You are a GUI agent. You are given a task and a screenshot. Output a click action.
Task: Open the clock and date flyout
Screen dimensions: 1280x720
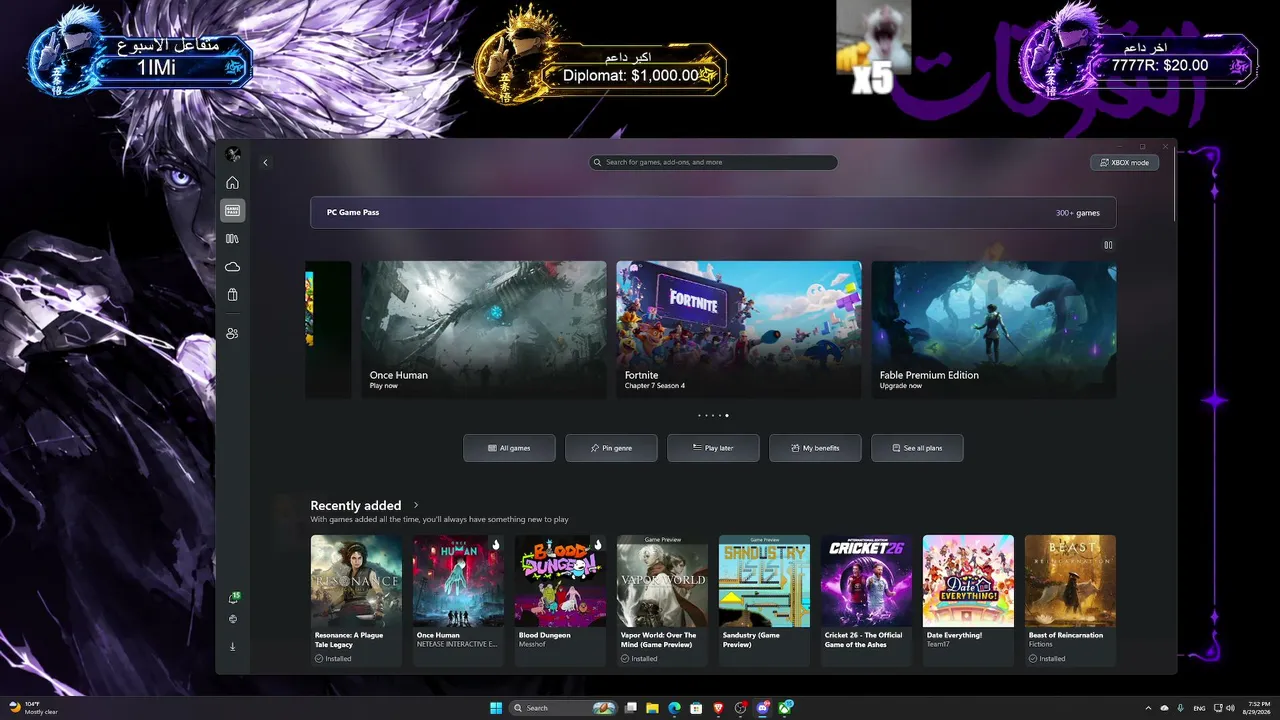[x=1257, y=708]
